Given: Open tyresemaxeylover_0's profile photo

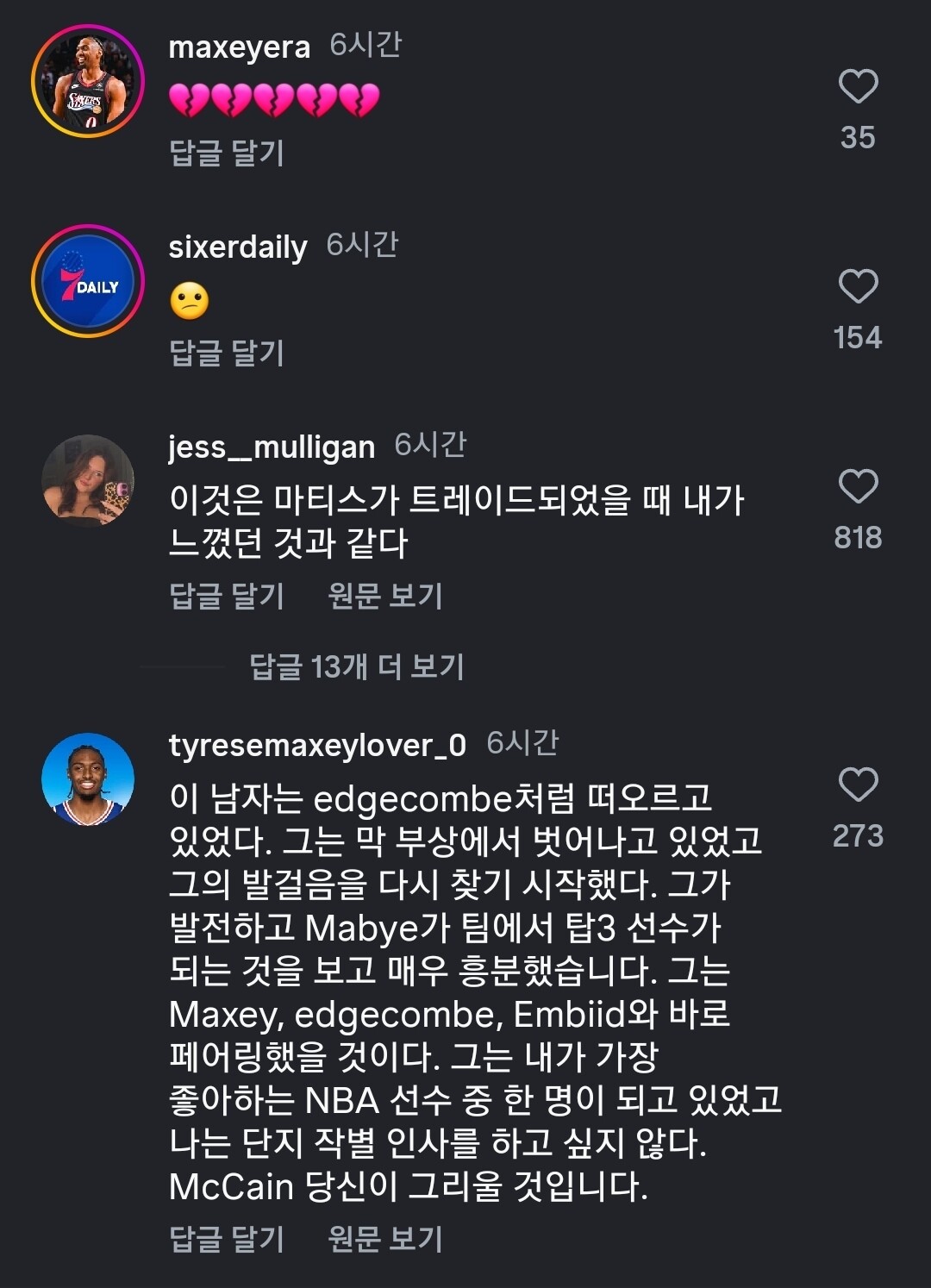Looking at the screenshot, I should [x=88, y=779].
